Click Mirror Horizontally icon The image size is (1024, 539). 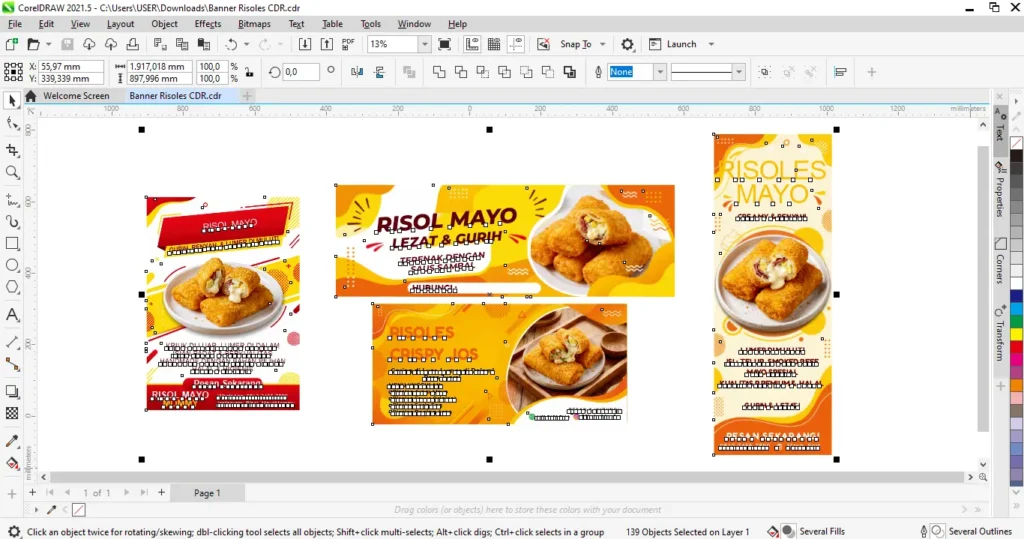click(357, 72)
